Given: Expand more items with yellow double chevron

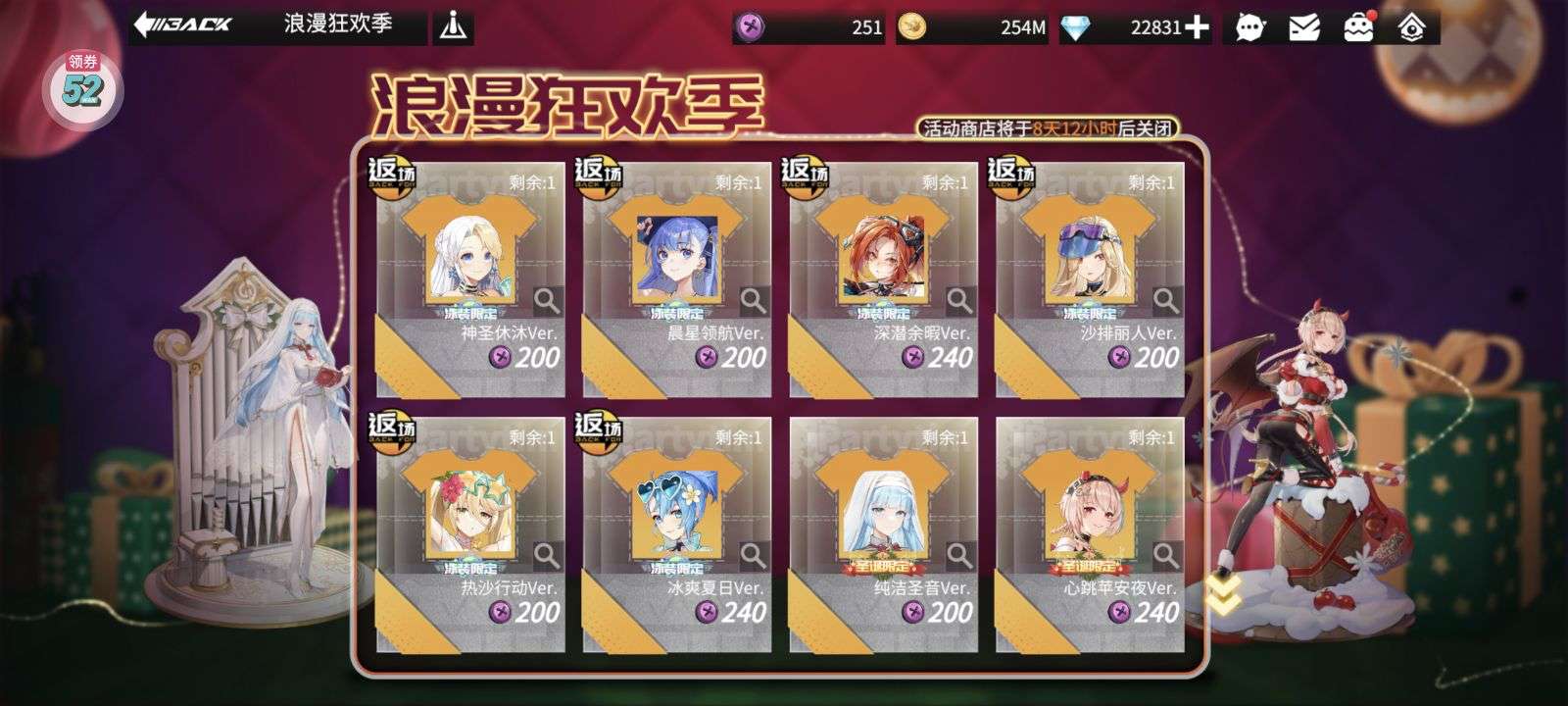Looking at the screenshot, I should pyautogui.click(x=1223, y=593).
